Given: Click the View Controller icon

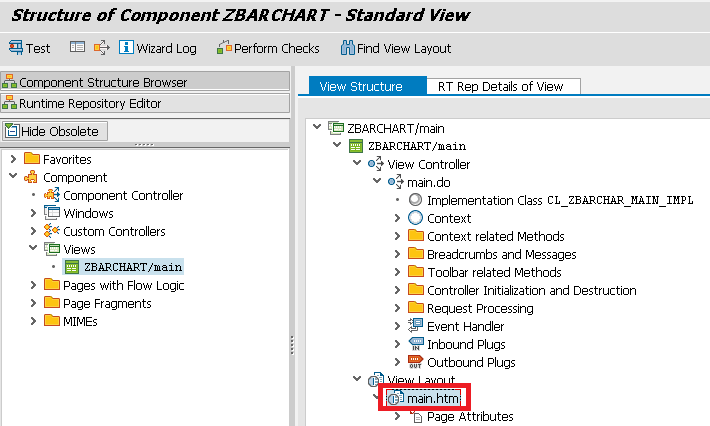Looking at the screenshot, I should 375,164.
